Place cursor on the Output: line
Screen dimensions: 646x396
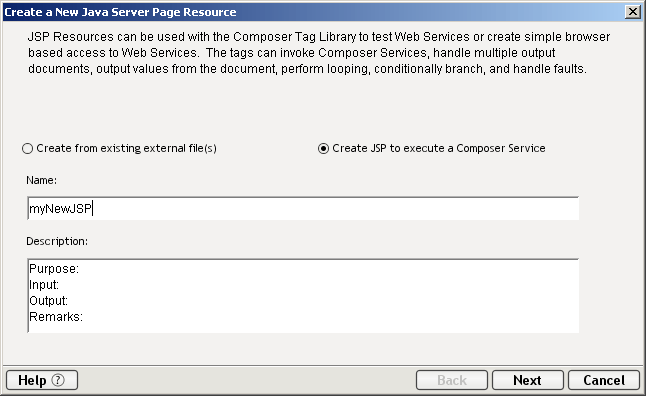pos(49,301)
